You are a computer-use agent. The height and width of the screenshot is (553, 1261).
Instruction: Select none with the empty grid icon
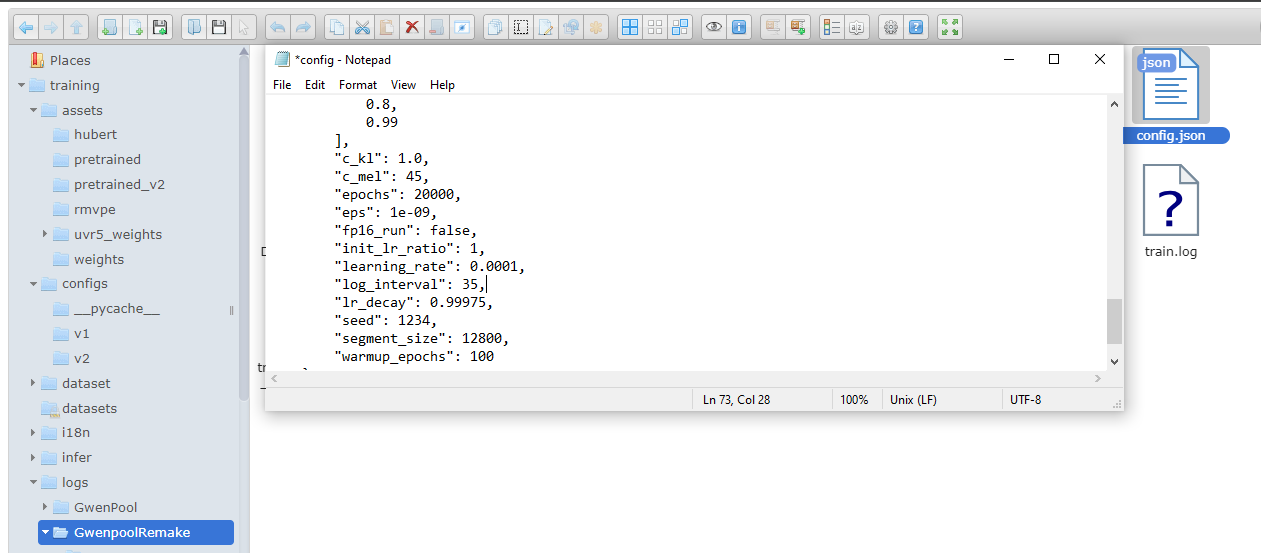coord(655,27)
